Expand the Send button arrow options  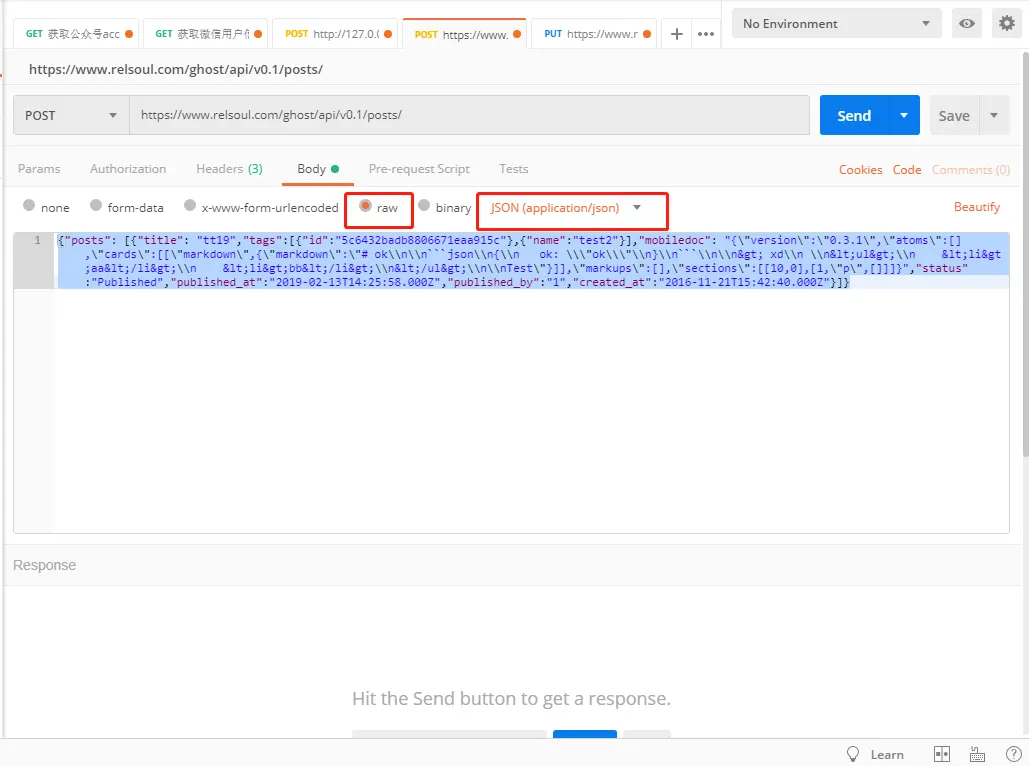[904, 116]
